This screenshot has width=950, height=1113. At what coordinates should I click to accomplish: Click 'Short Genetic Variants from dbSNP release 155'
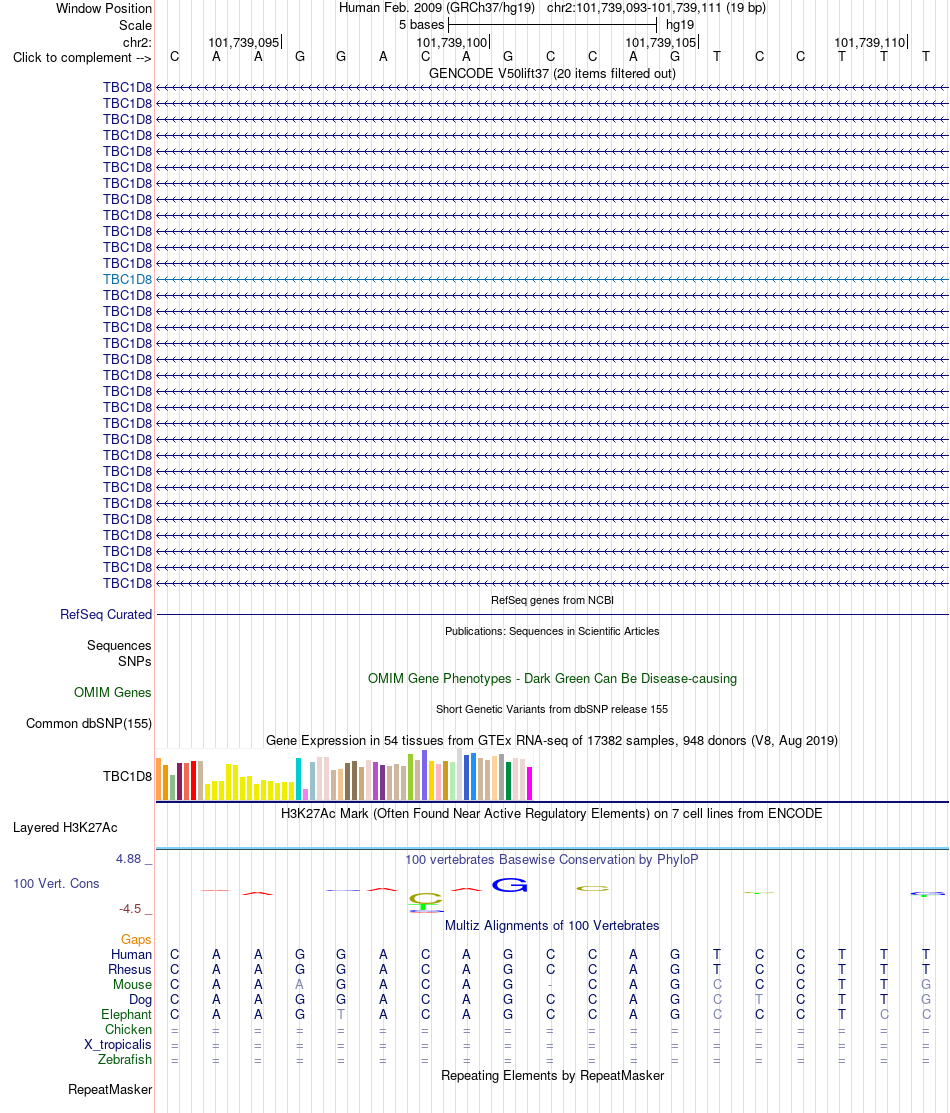[552, 709]
